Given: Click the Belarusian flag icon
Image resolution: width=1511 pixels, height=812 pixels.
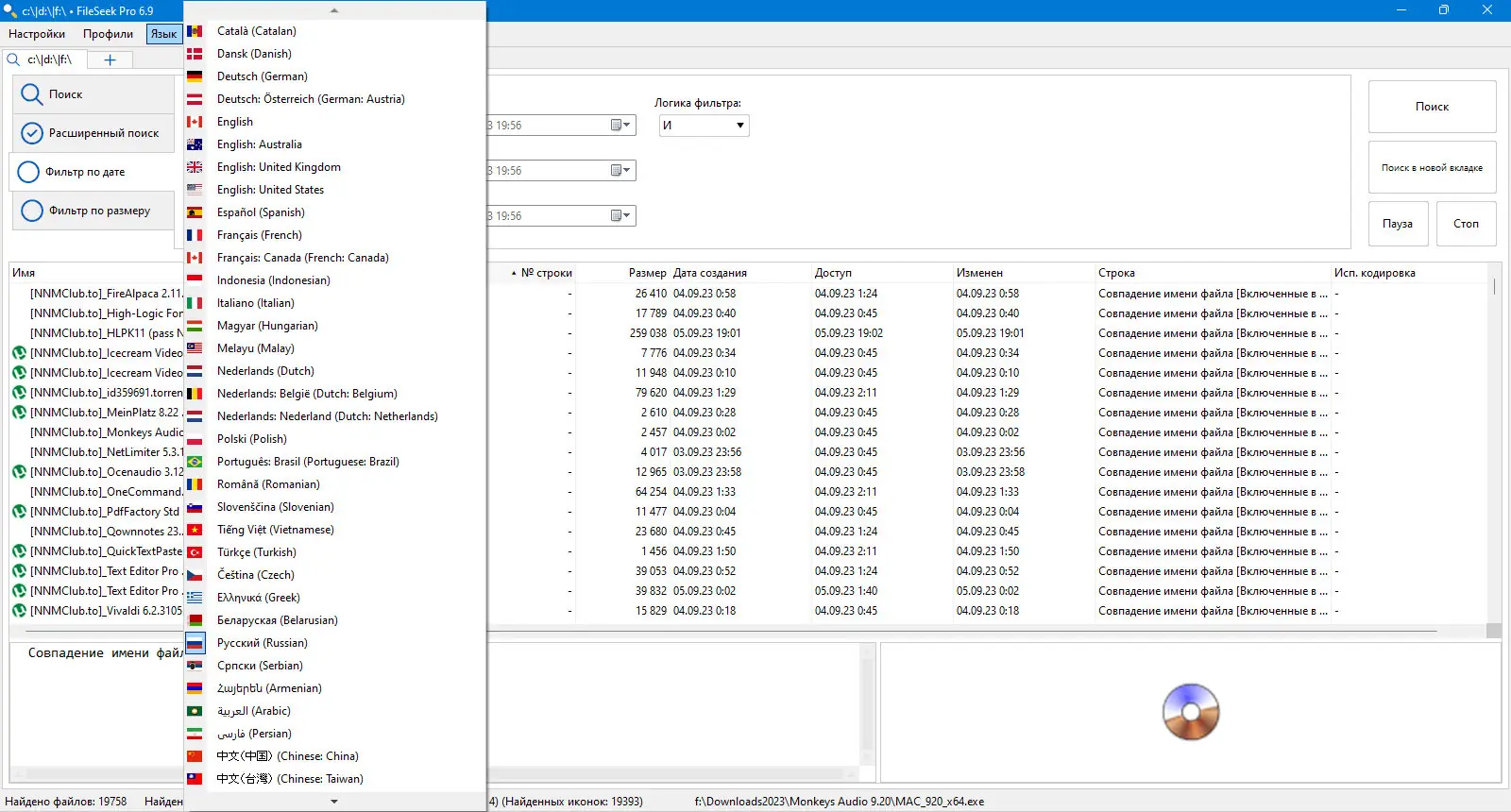Looking at the screenshot, I should (x=195, y=620).
